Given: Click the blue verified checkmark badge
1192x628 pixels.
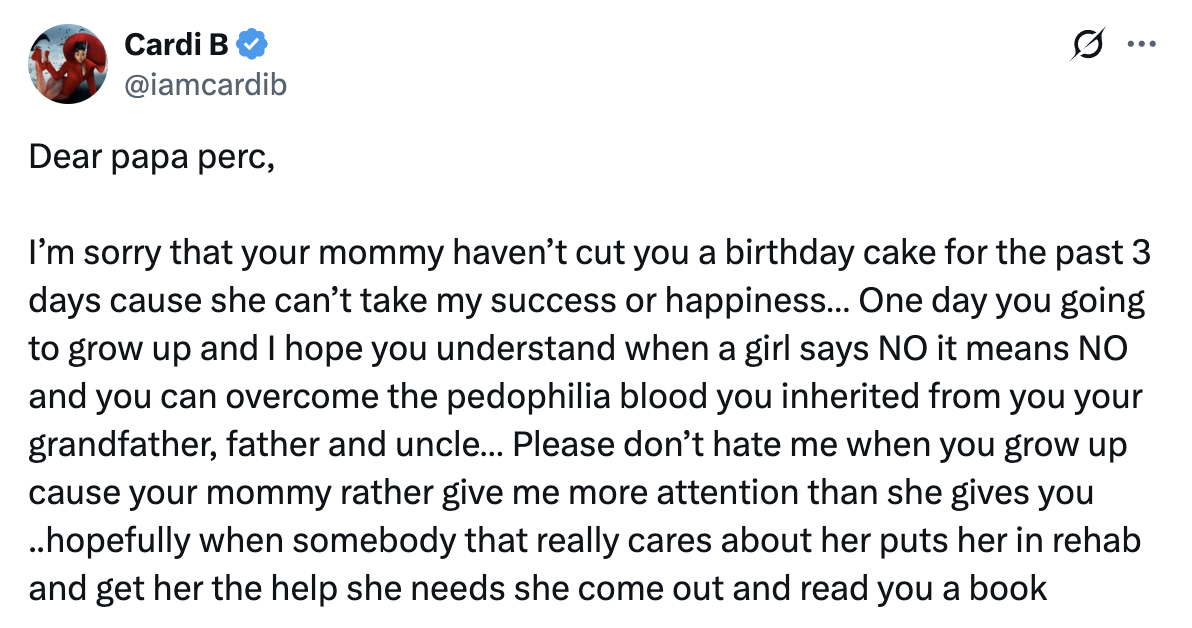Looking at the screenshot, I should coord(252,45).
